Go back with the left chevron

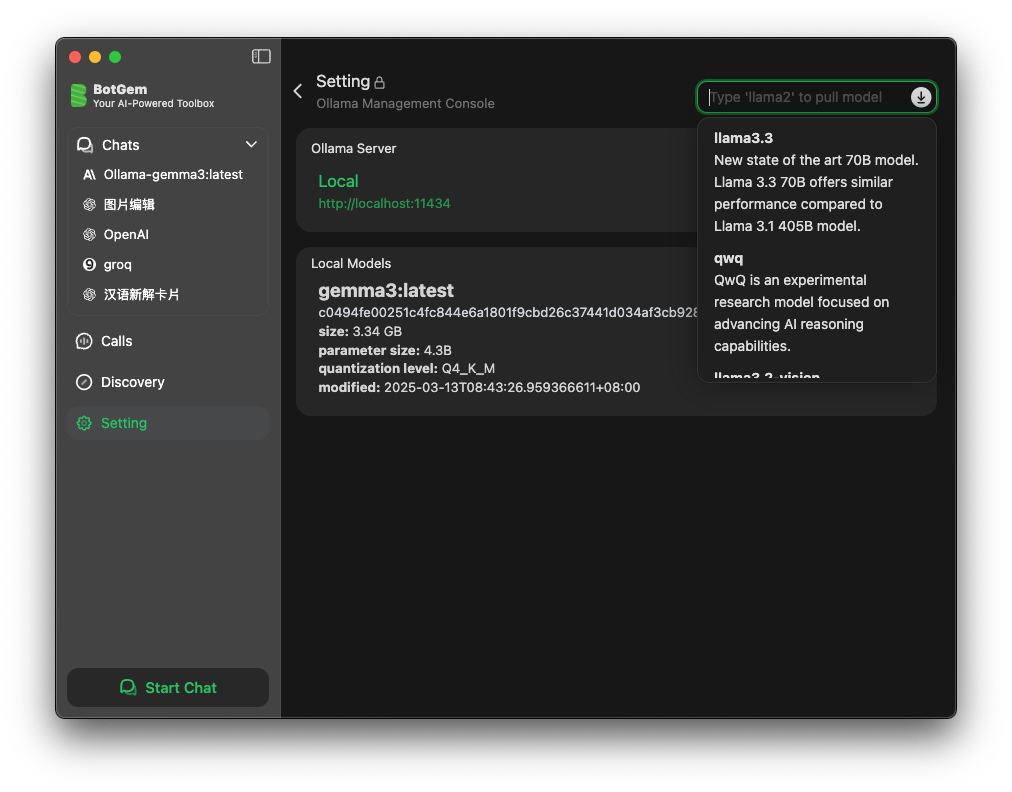(x=298, y=91)
